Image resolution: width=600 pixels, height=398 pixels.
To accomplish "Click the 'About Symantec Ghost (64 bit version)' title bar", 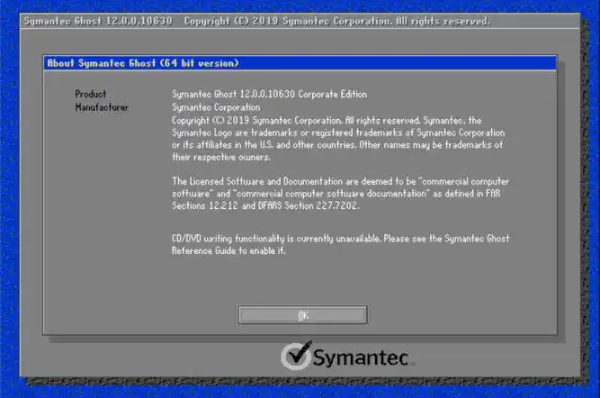I will click(300, 63).
